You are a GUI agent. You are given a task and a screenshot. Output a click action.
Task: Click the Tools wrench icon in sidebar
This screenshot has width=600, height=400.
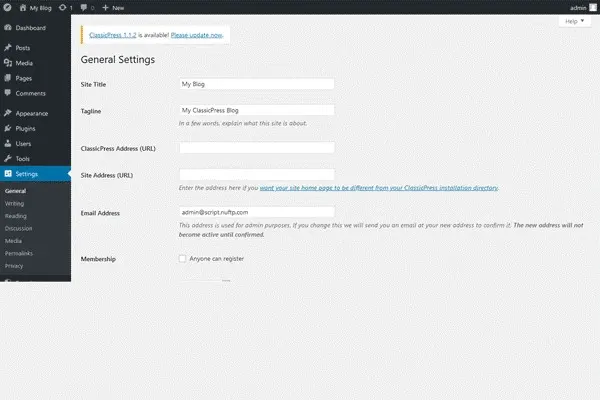9,159
